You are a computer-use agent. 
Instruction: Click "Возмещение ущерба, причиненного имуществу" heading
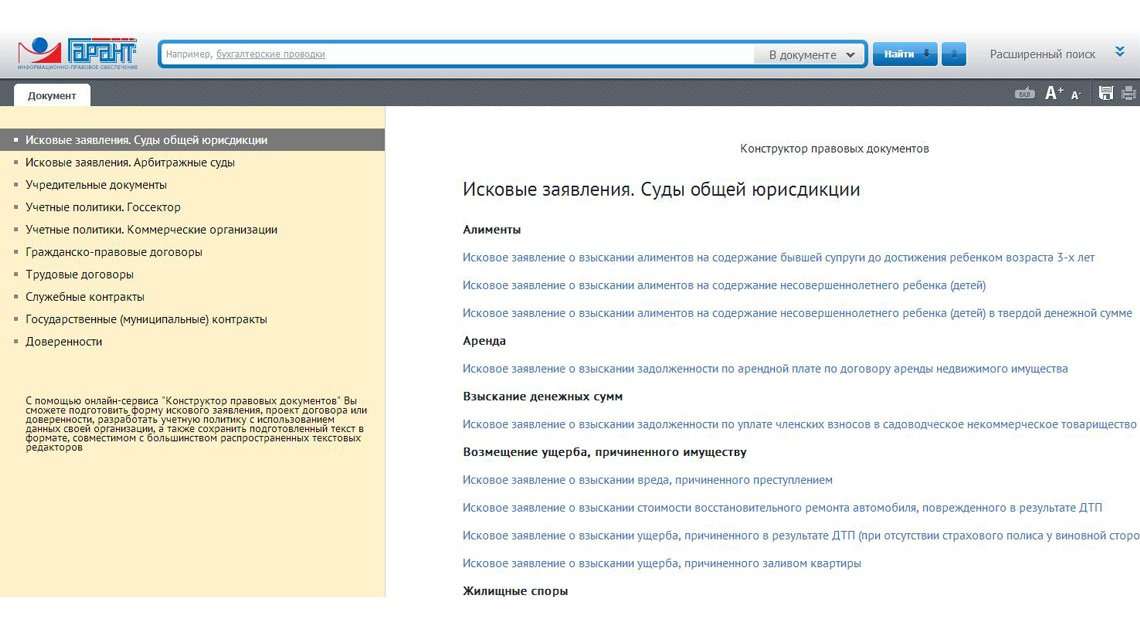pos(604,452)
